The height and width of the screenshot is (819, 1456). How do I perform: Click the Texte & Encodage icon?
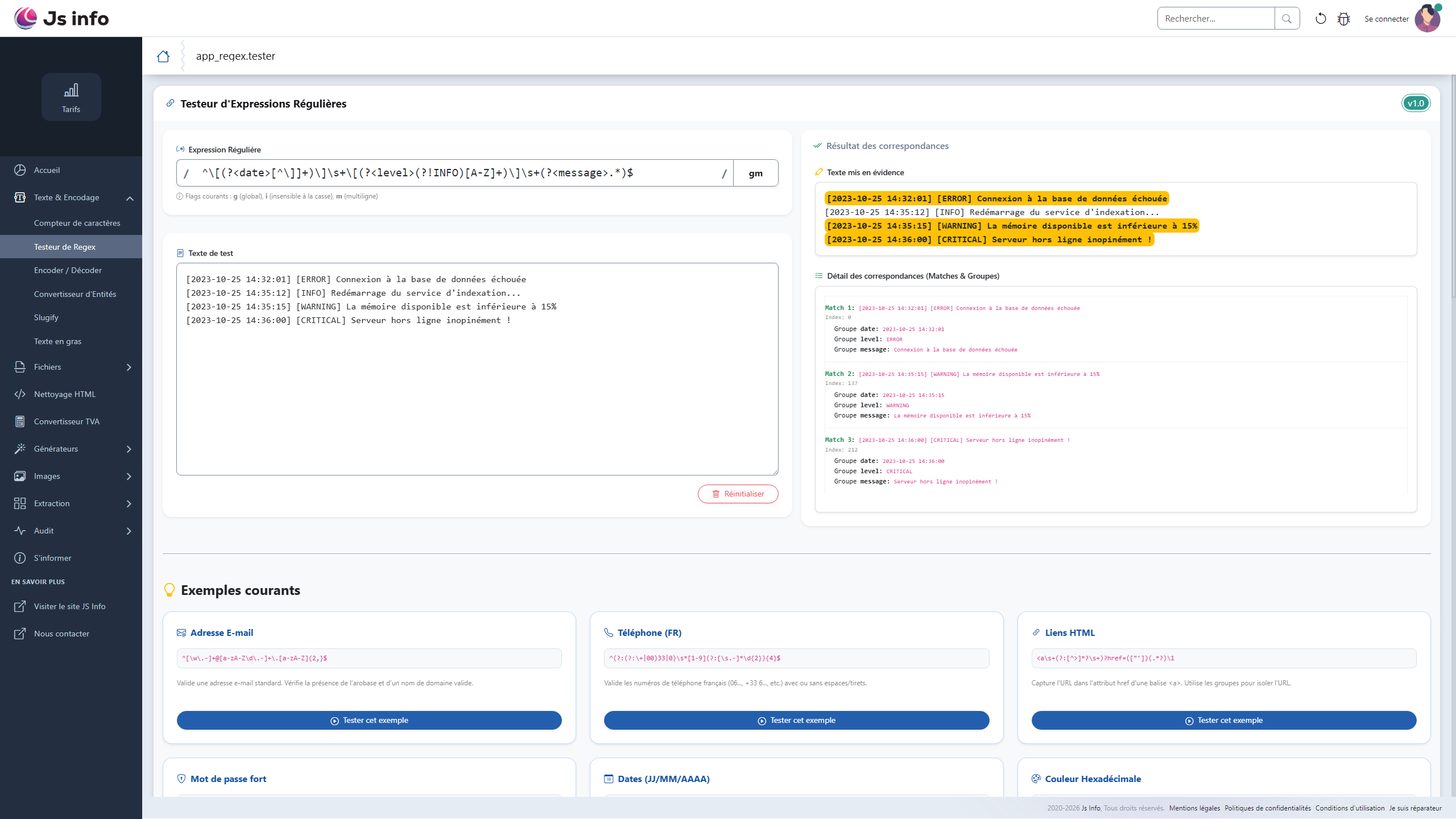click(20, 197)
